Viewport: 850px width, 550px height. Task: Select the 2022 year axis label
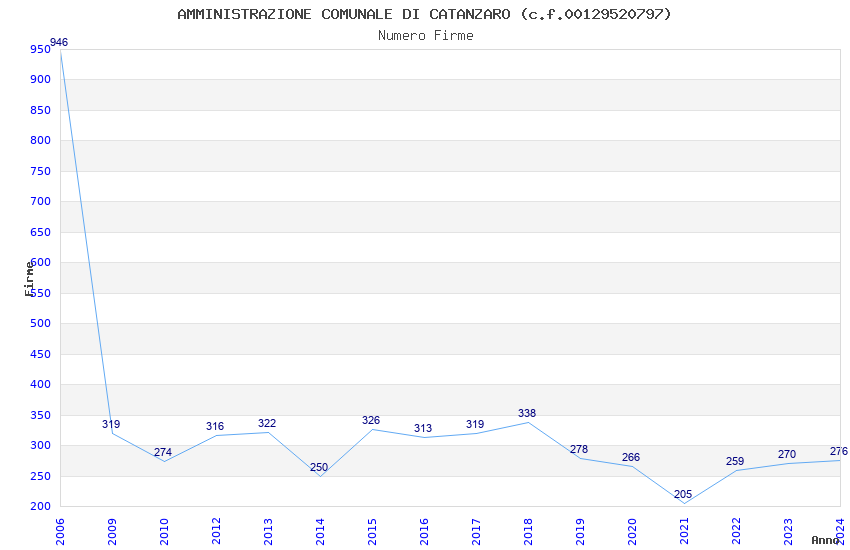point(736,532)
